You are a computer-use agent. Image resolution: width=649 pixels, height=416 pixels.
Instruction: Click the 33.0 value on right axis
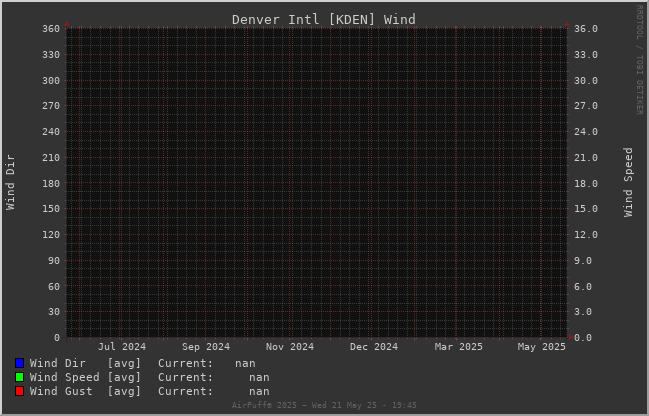tap(586, 55)
